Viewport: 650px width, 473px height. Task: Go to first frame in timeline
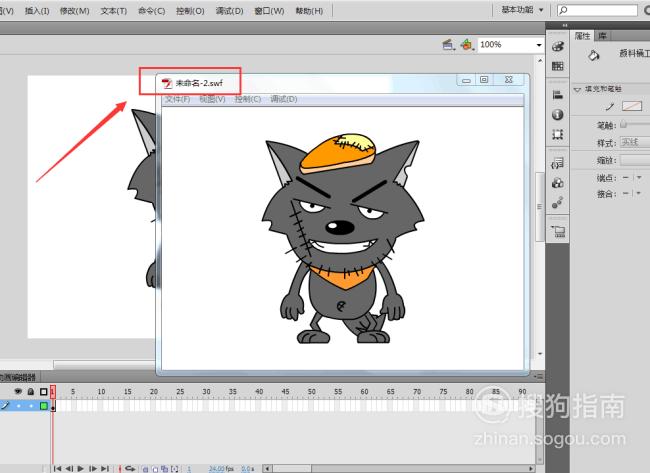[x=58, y=468]
